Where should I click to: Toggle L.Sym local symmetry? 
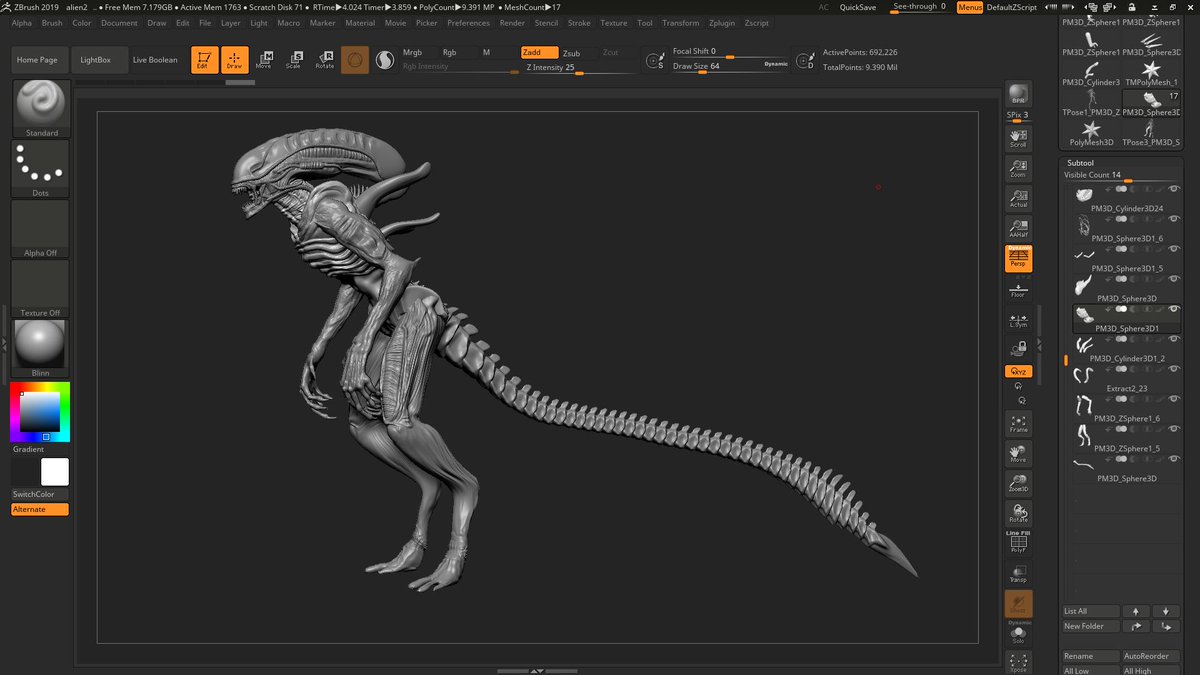tap(1018, 320)
